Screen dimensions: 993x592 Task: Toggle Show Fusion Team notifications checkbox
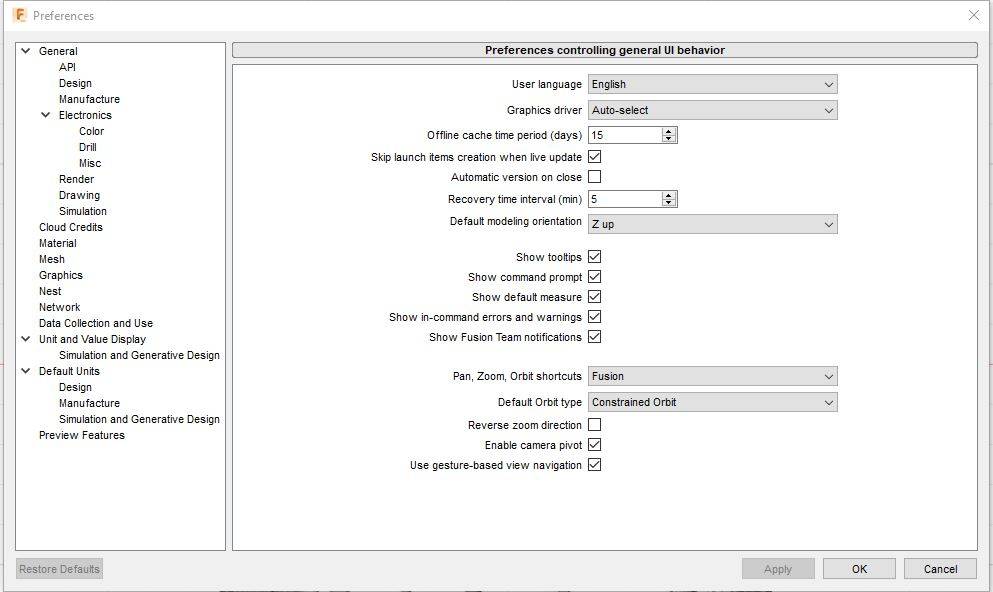pos(595,337)
